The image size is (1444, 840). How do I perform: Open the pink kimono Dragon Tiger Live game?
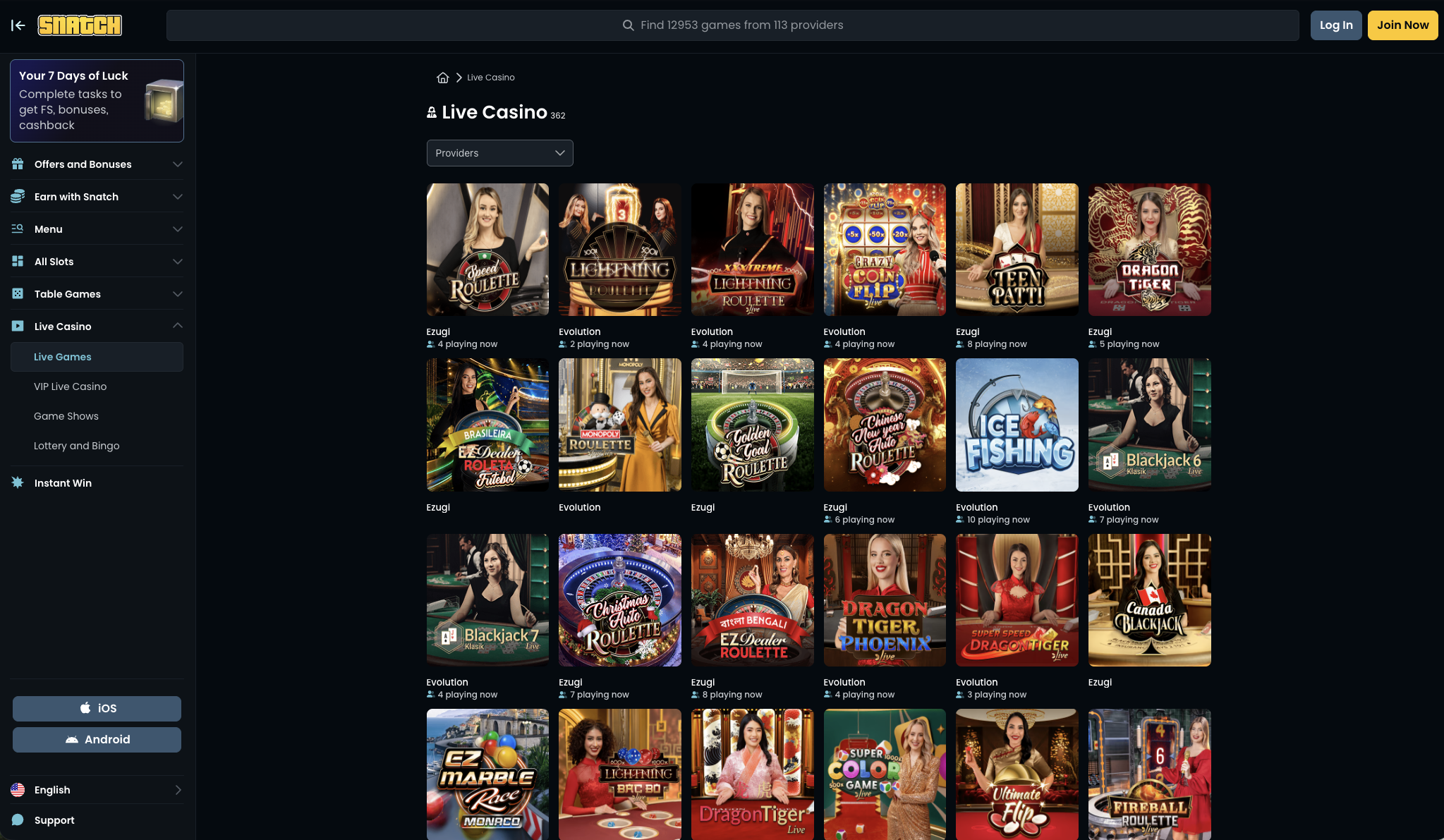752,774
